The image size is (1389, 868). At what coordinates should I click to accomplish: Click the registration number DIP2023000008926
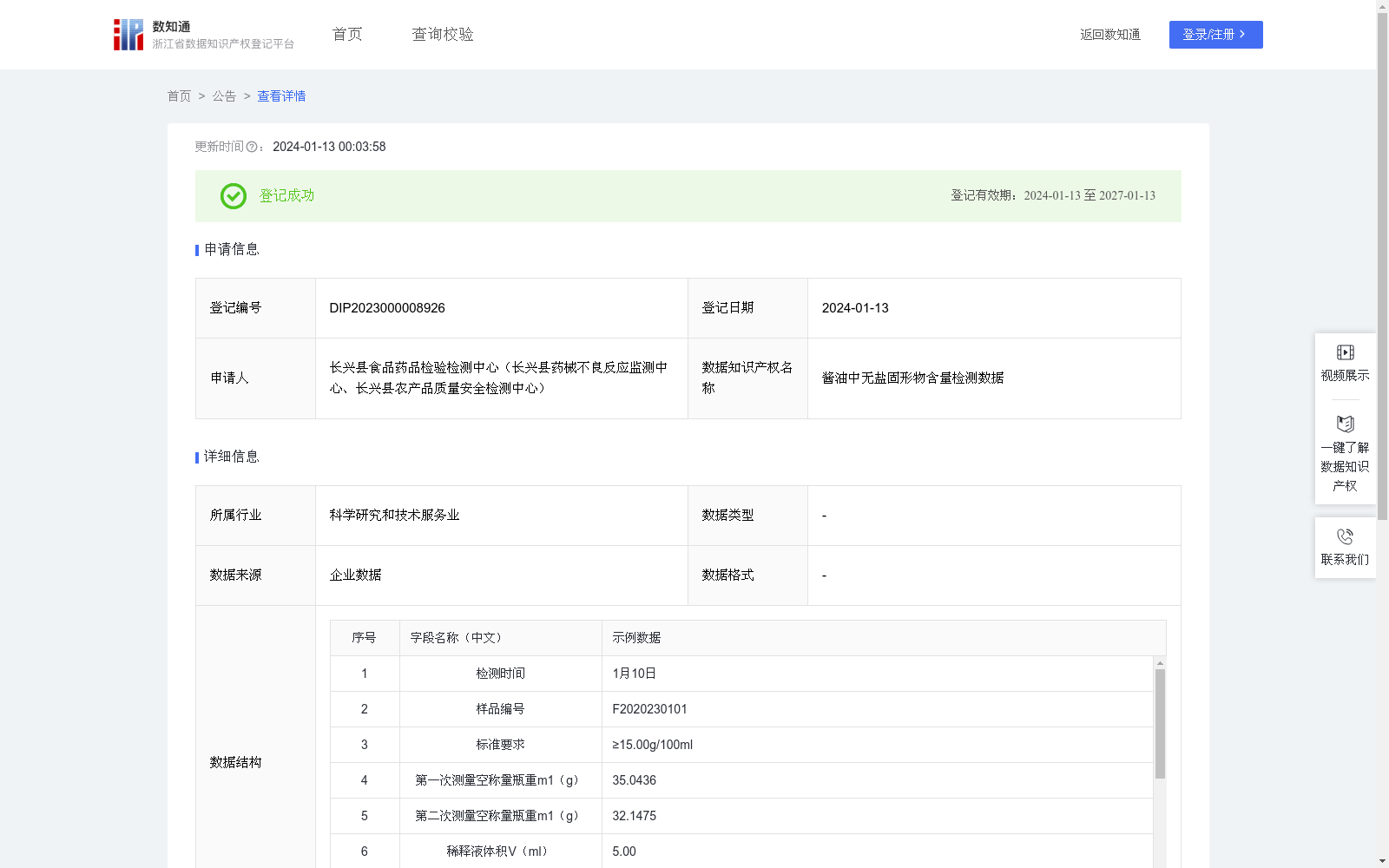coord(387,308)
